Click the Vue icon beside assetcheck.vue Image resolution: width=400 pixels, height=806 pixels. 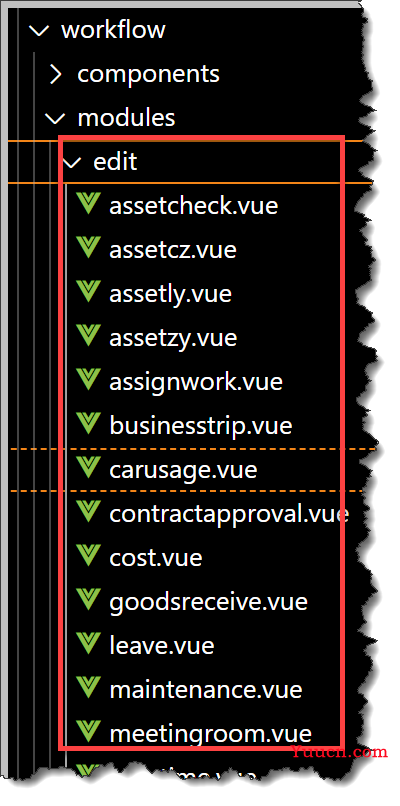87,204
